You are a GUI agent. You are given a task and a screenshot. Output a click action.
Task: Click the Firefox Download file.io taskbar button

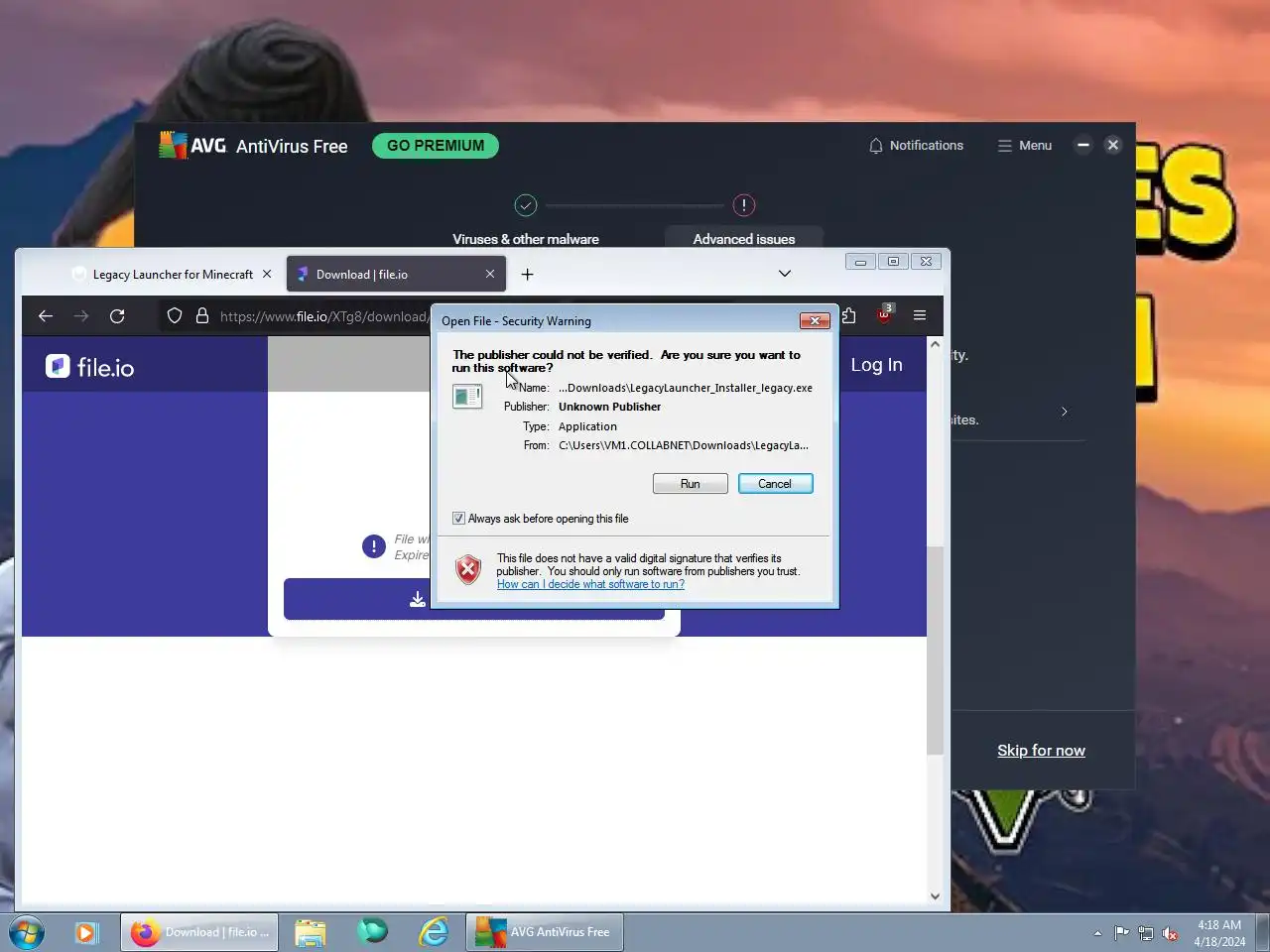(199, 932)
